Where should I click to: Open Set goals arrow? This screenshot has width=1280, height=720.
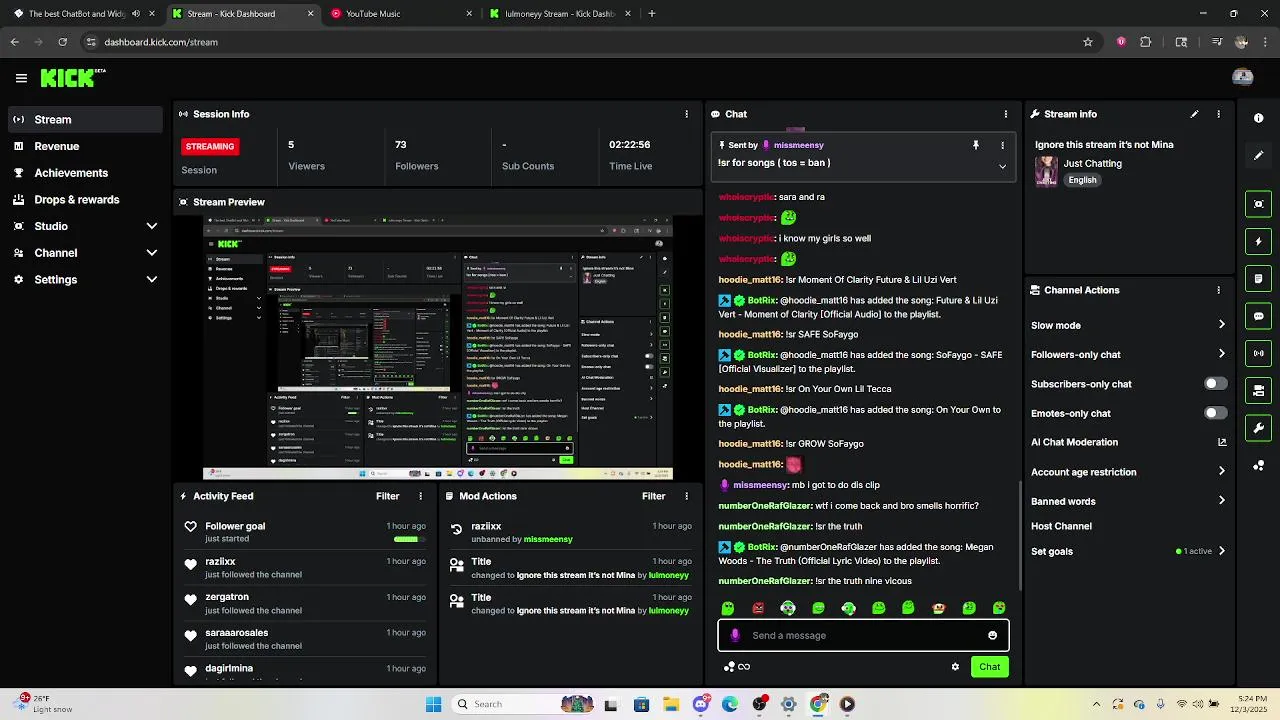[1222, 551]
